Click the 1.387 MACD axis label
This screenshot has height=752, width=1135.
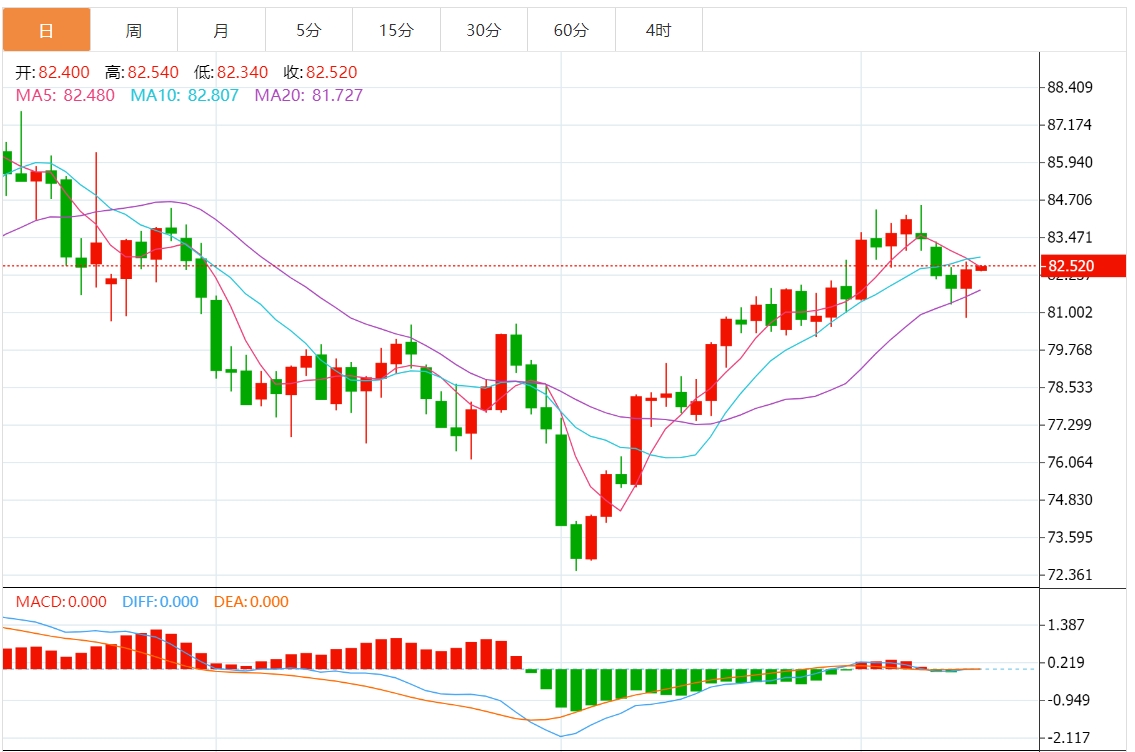click(x=1066, y=625)
